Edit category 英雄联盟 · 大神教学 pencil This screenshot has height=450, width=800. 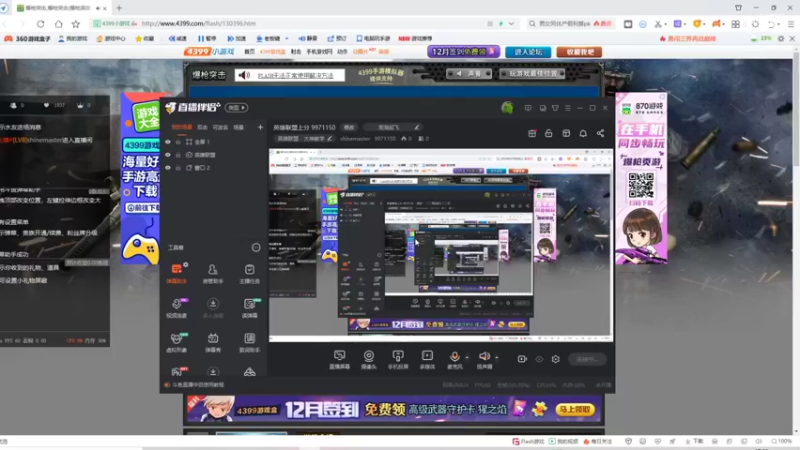(x=330, y=138)
